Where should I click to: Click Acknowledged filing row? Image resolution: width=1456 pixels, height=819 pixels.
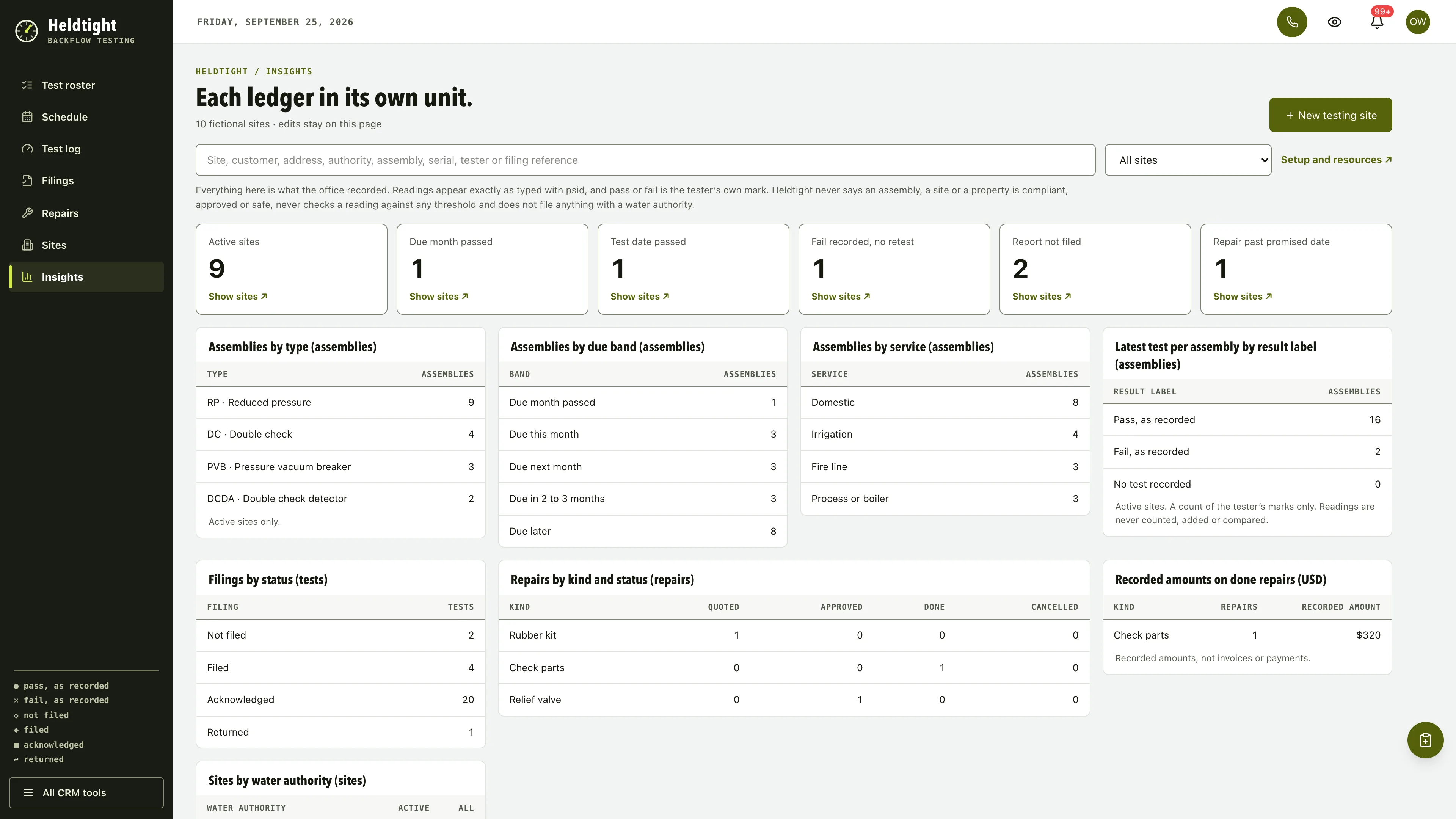click(340, 700)
